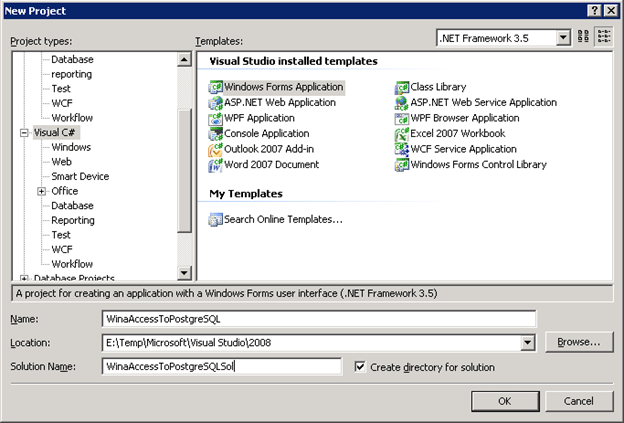Screen dimensions: 624x423
Task: Cancel the New Project dialog
Action: click(x=579, y=401)
